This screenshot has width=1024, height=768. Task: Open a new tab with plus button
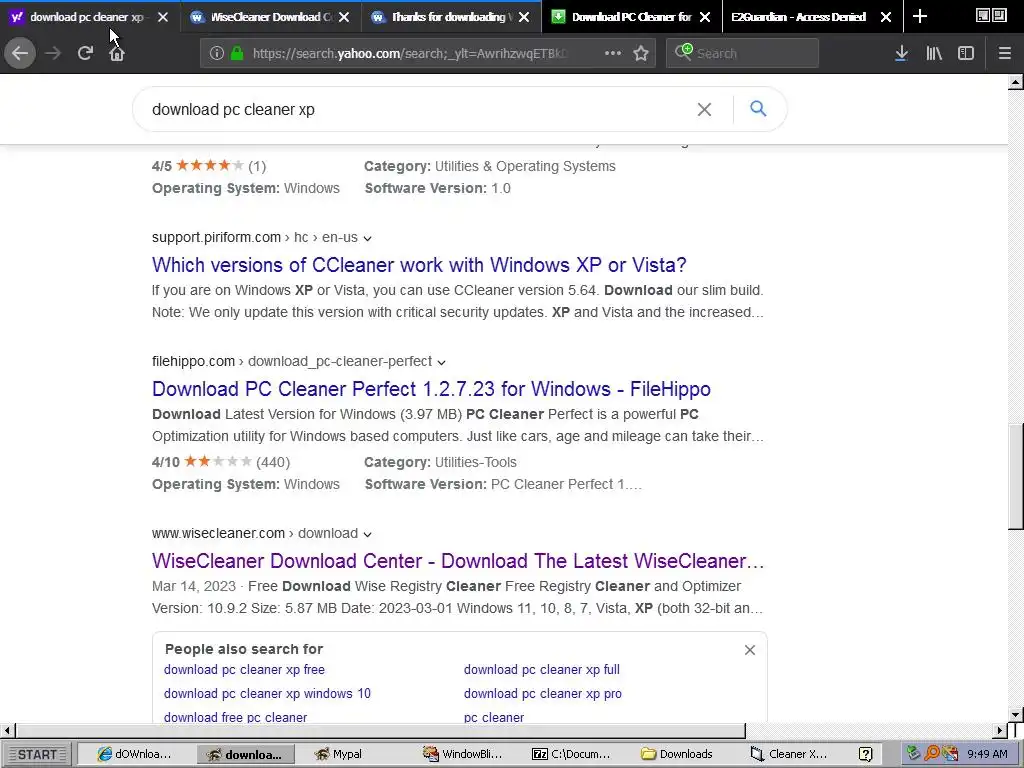click(920, 16)
